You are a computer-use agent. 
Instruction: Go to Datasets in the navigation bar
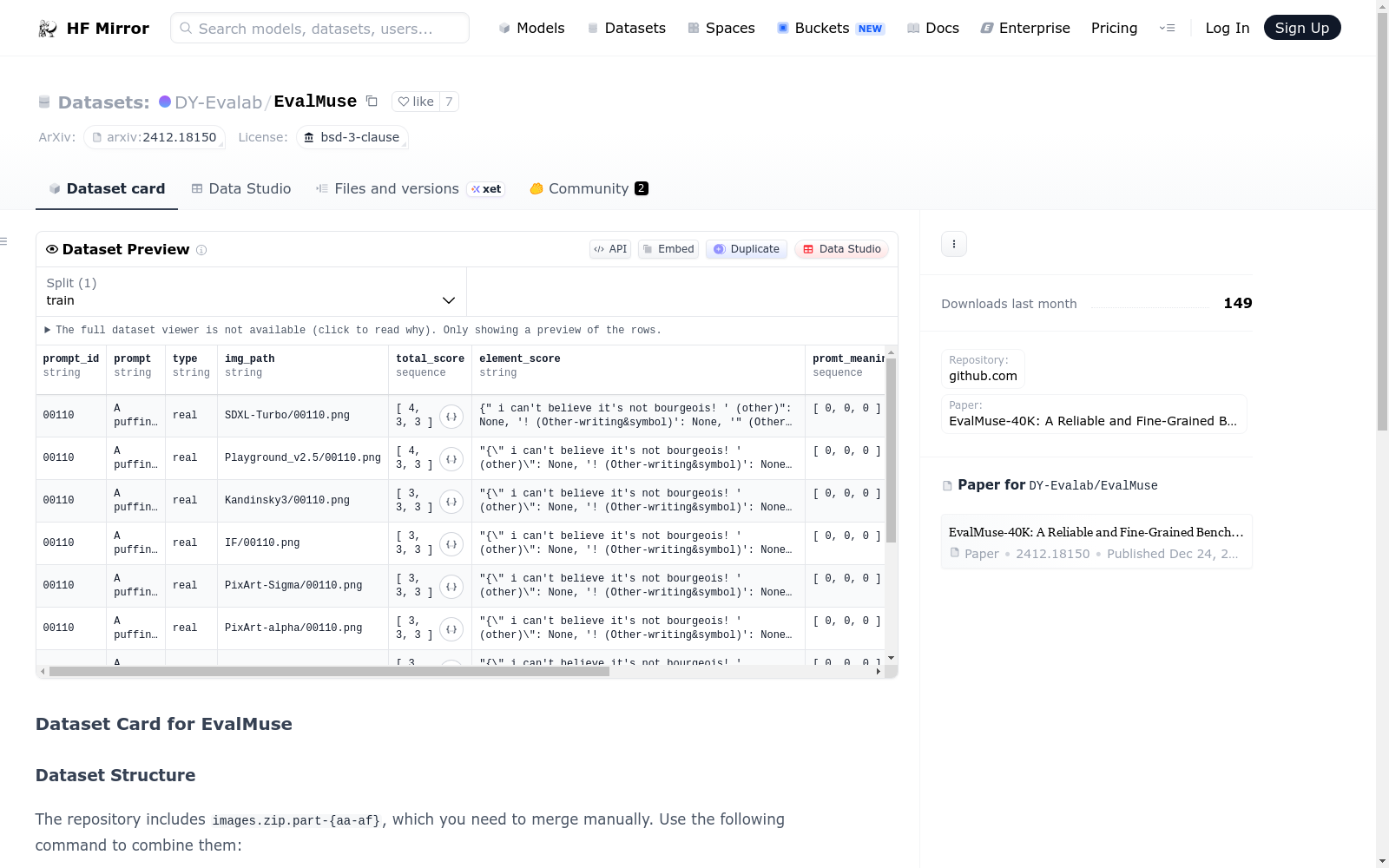tap(626, 28)
